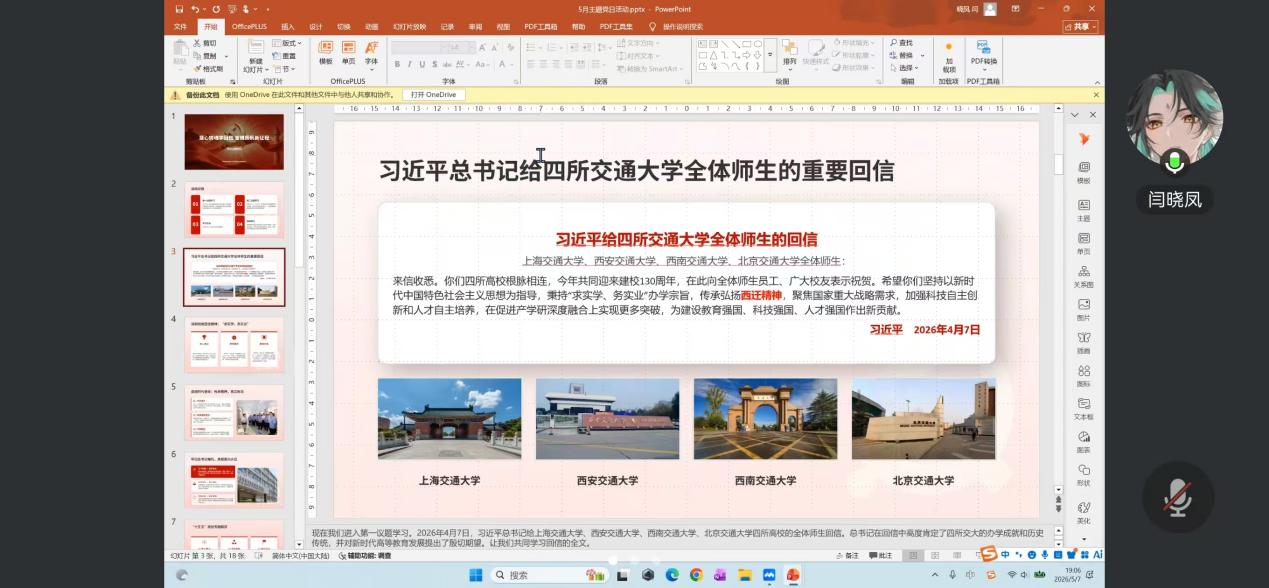Open the OfficePLUS 模板 ribbon icon

pos(325,53)
